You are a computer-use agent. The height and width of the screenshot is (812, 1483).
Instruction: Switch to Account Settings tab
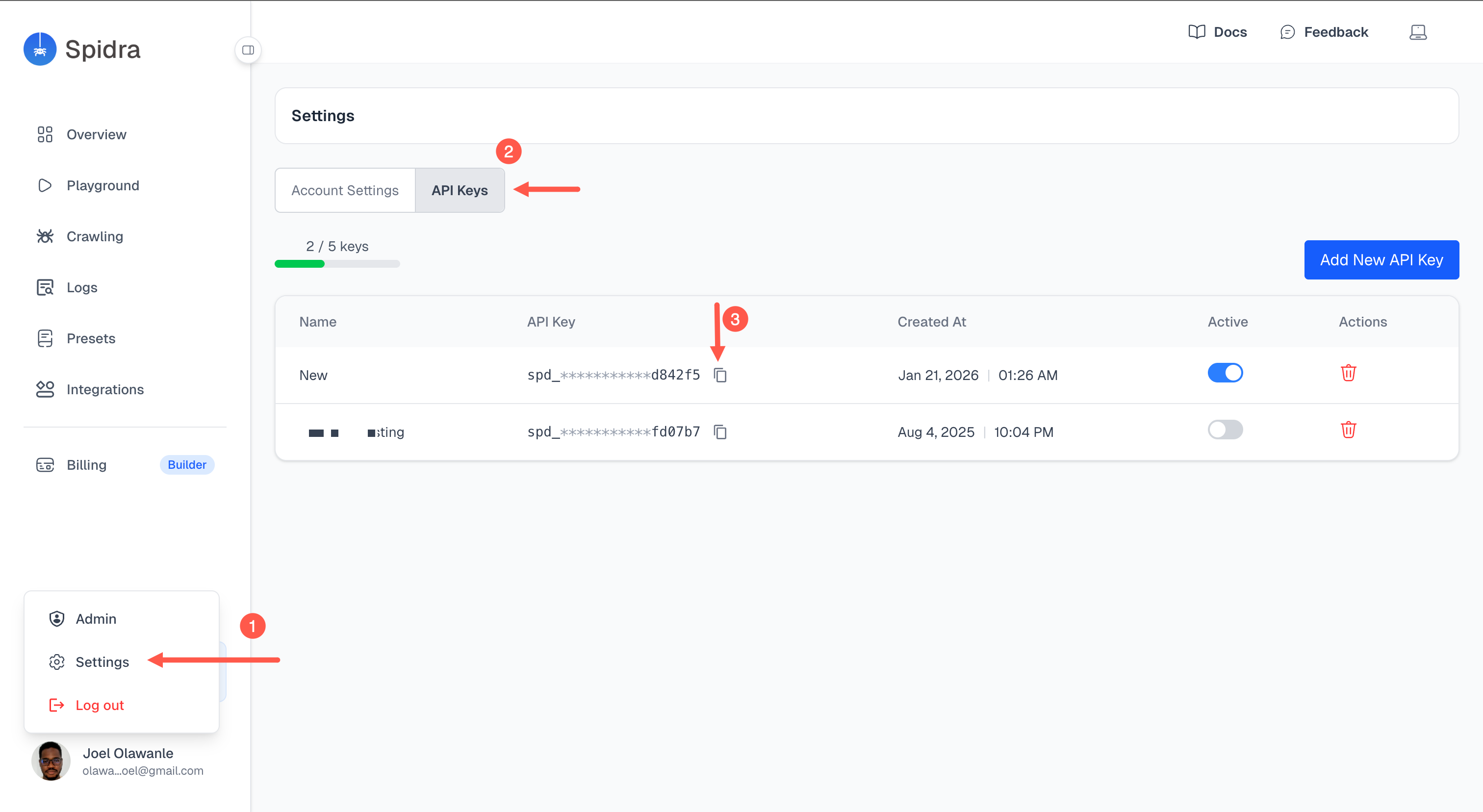[345, 190]
